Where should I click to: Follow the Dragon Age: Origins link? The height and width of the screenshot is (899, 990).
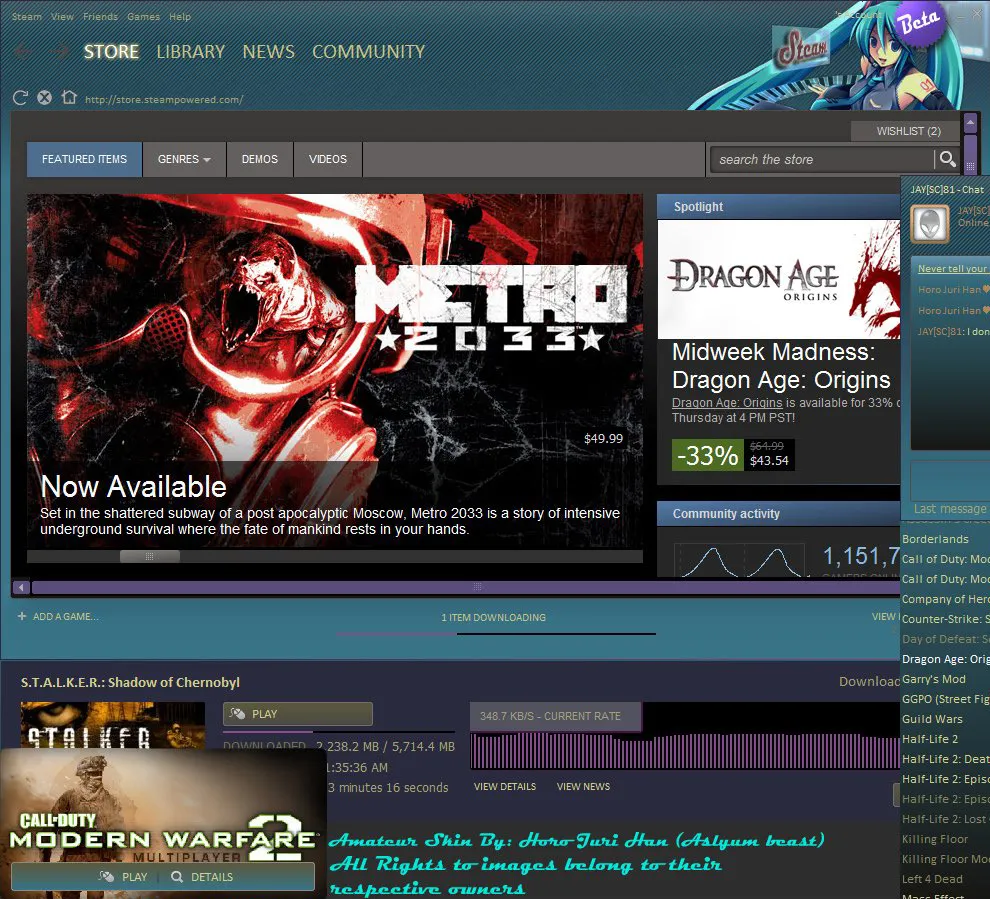726,403
